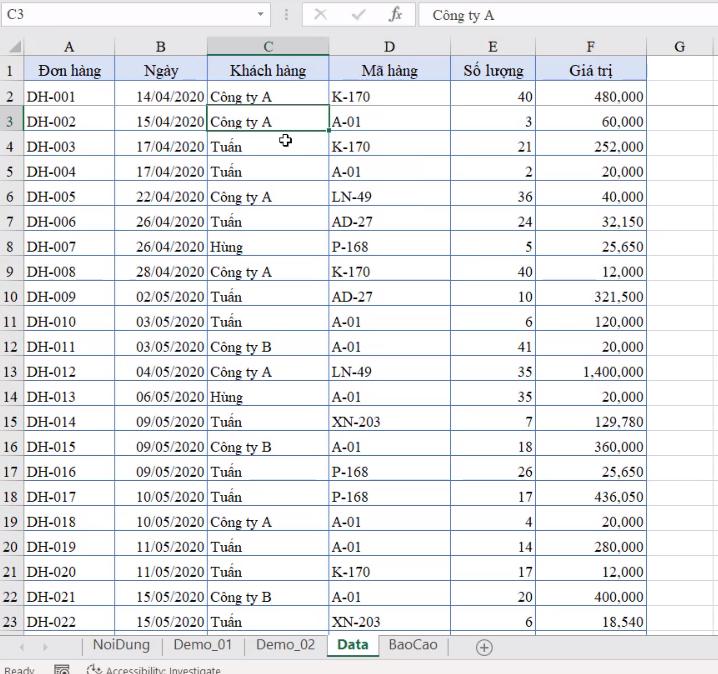Click the macro recording icon in status bar
The image size is (718, 674).
tap(62, 669)
